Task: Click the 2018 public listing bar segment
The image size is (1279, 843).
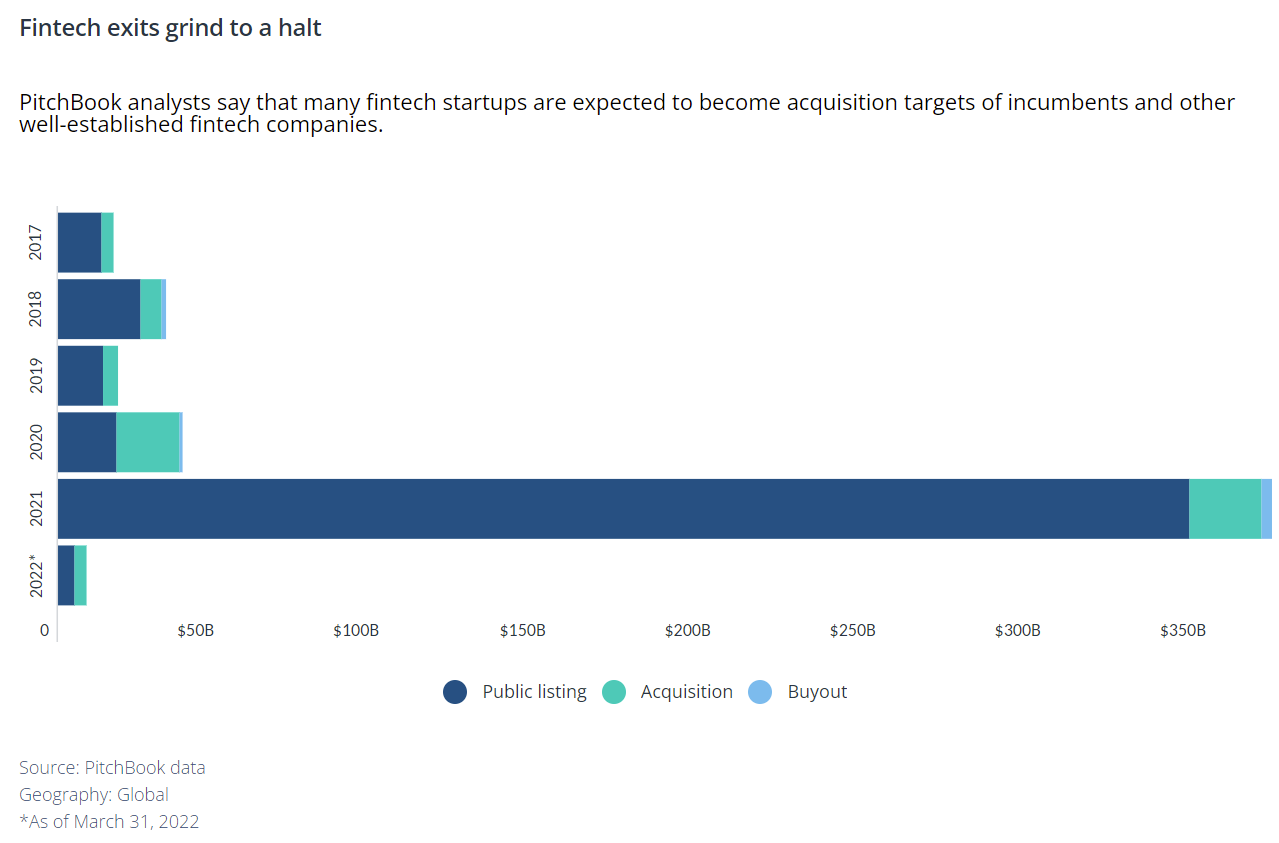Action: [x=99, y=309]
